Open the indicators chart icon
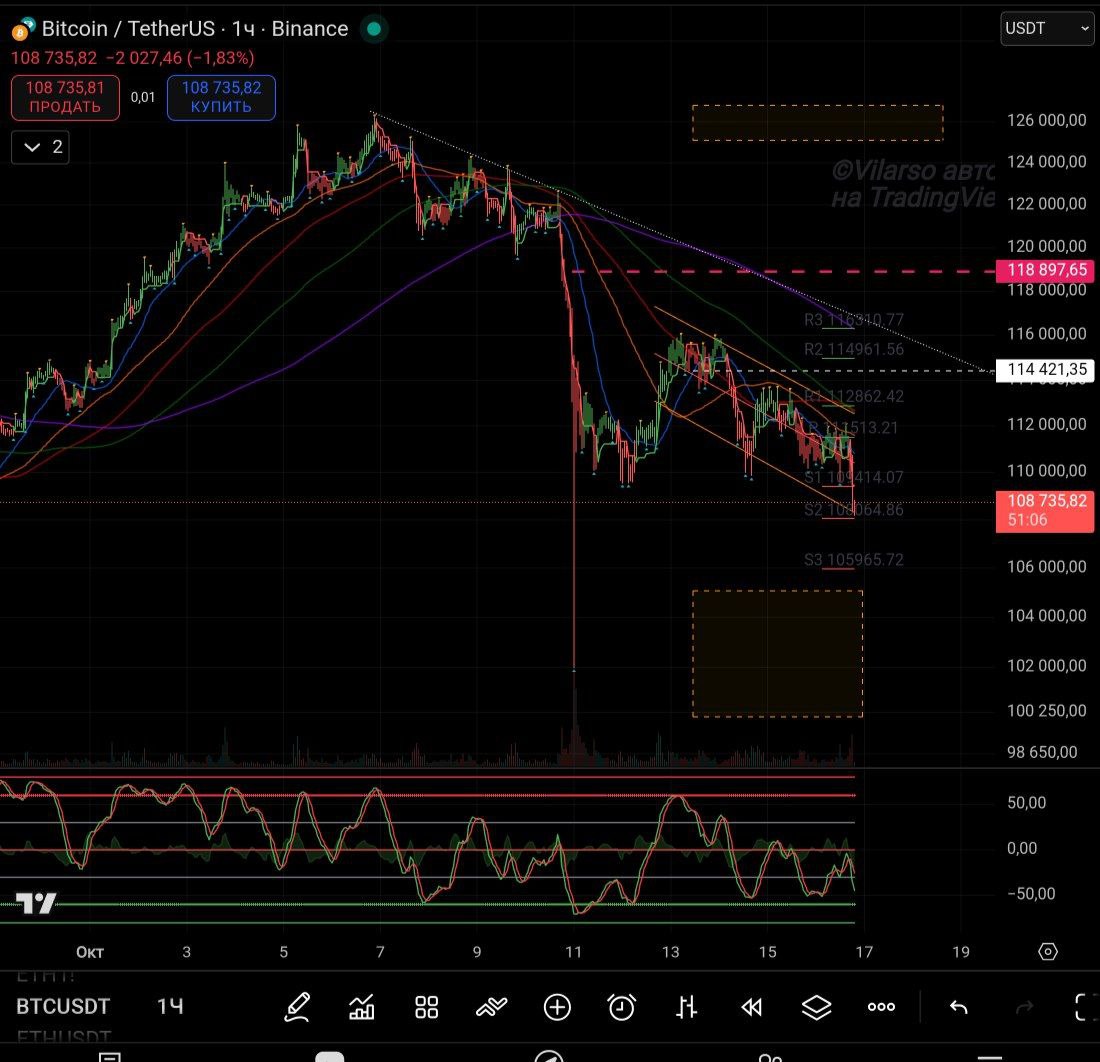The image size is (1100, 1062). (362, 1007)
